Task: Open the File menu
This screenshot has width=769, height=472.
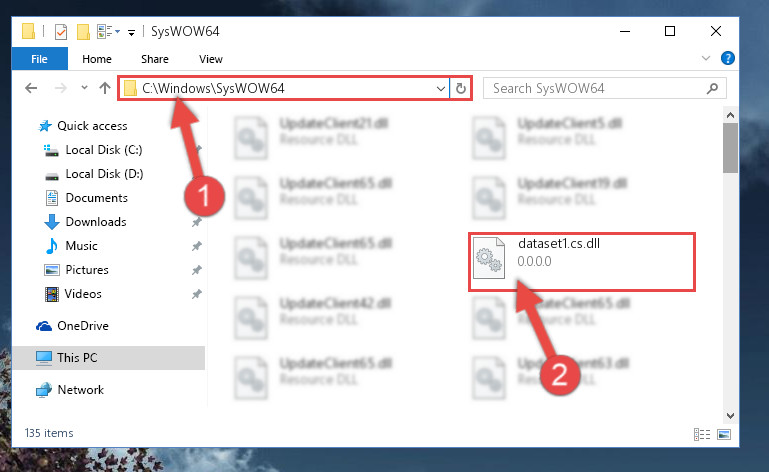Action: point(39,59)
